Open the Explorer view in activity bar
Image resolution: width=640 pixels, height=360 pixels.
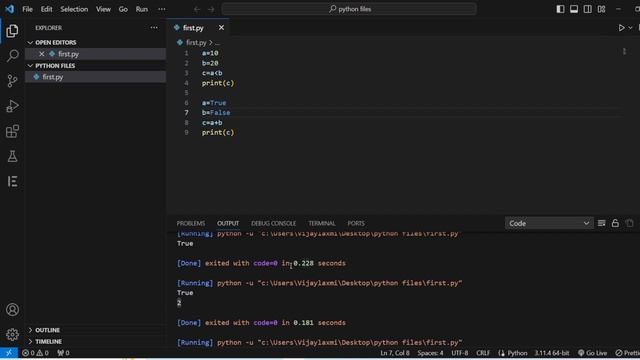click(x=12, y=31)
